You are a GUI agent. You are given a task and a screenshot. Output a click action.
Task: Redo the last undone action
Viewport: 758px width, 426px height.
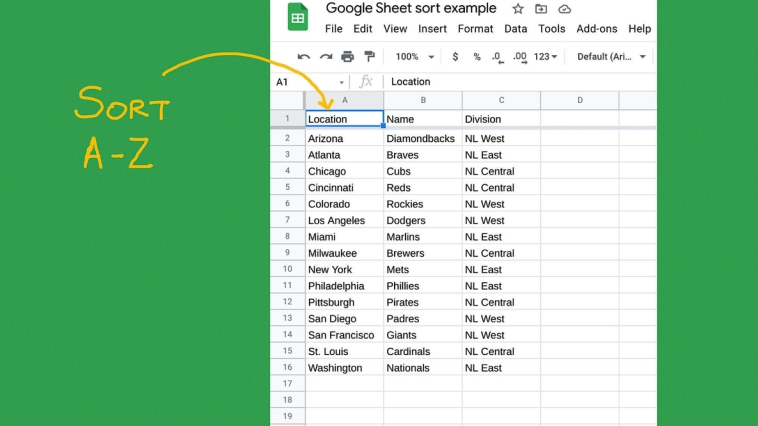tap(325, 57)
